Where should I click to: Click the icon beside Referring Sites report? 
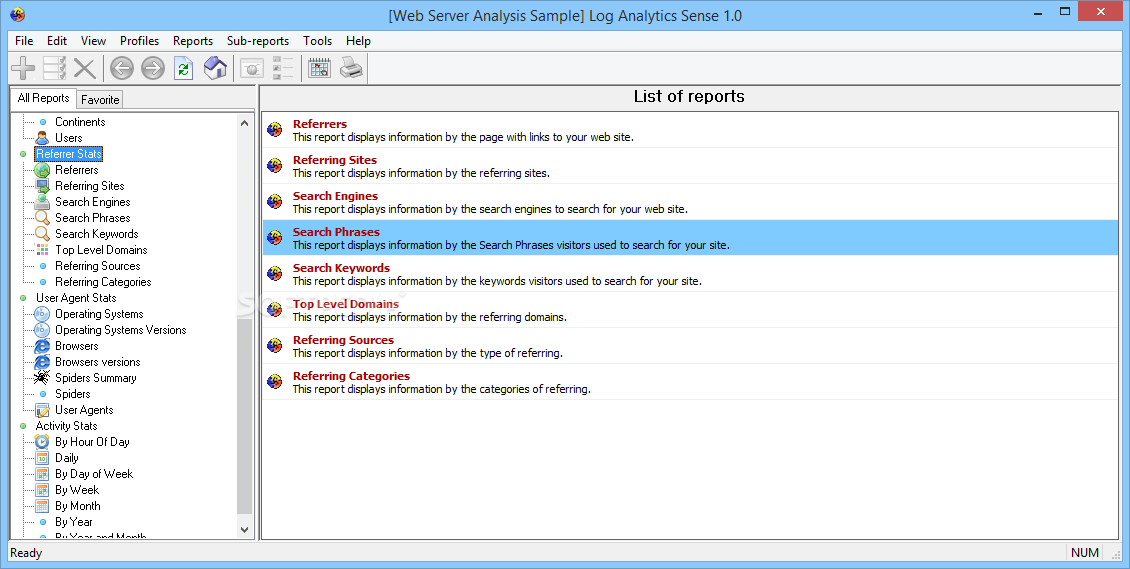[275, 166]
